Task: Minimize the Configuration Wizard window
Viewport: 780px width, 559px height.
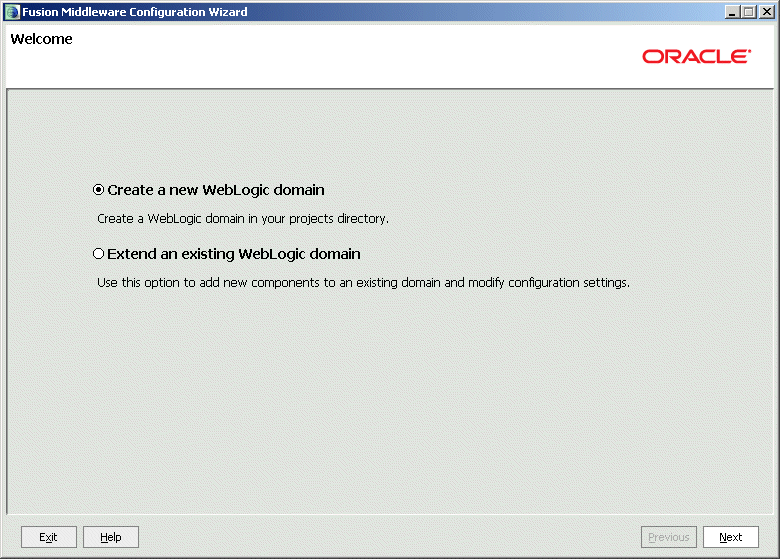Action: (x=731, y=12)
